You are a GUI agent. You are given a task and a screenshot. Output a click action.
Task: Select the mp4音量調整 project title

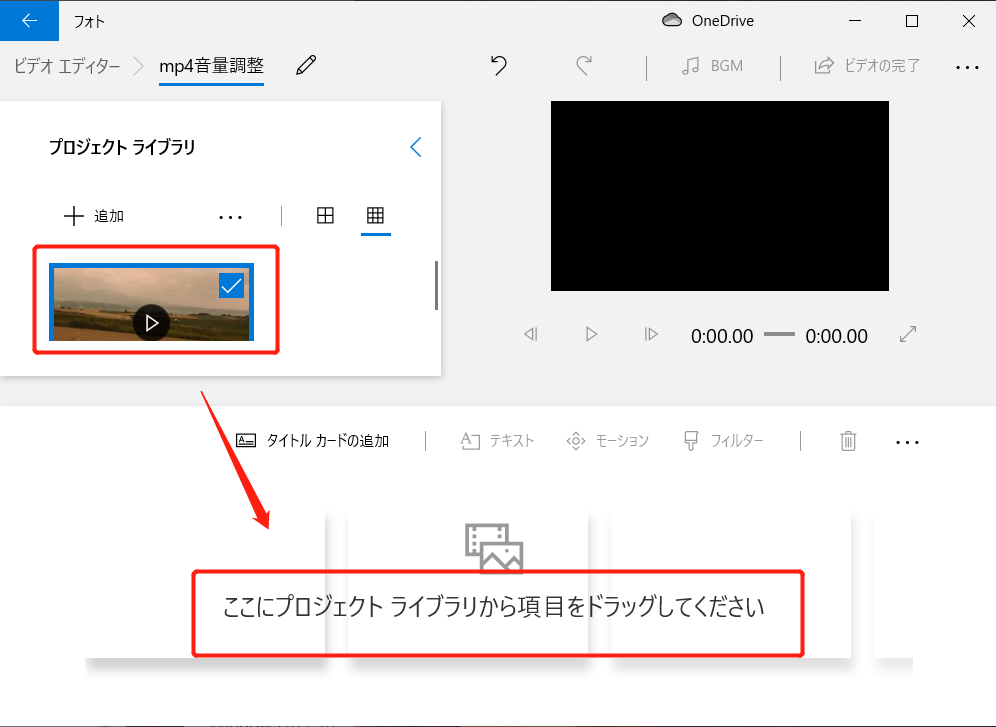212,66
